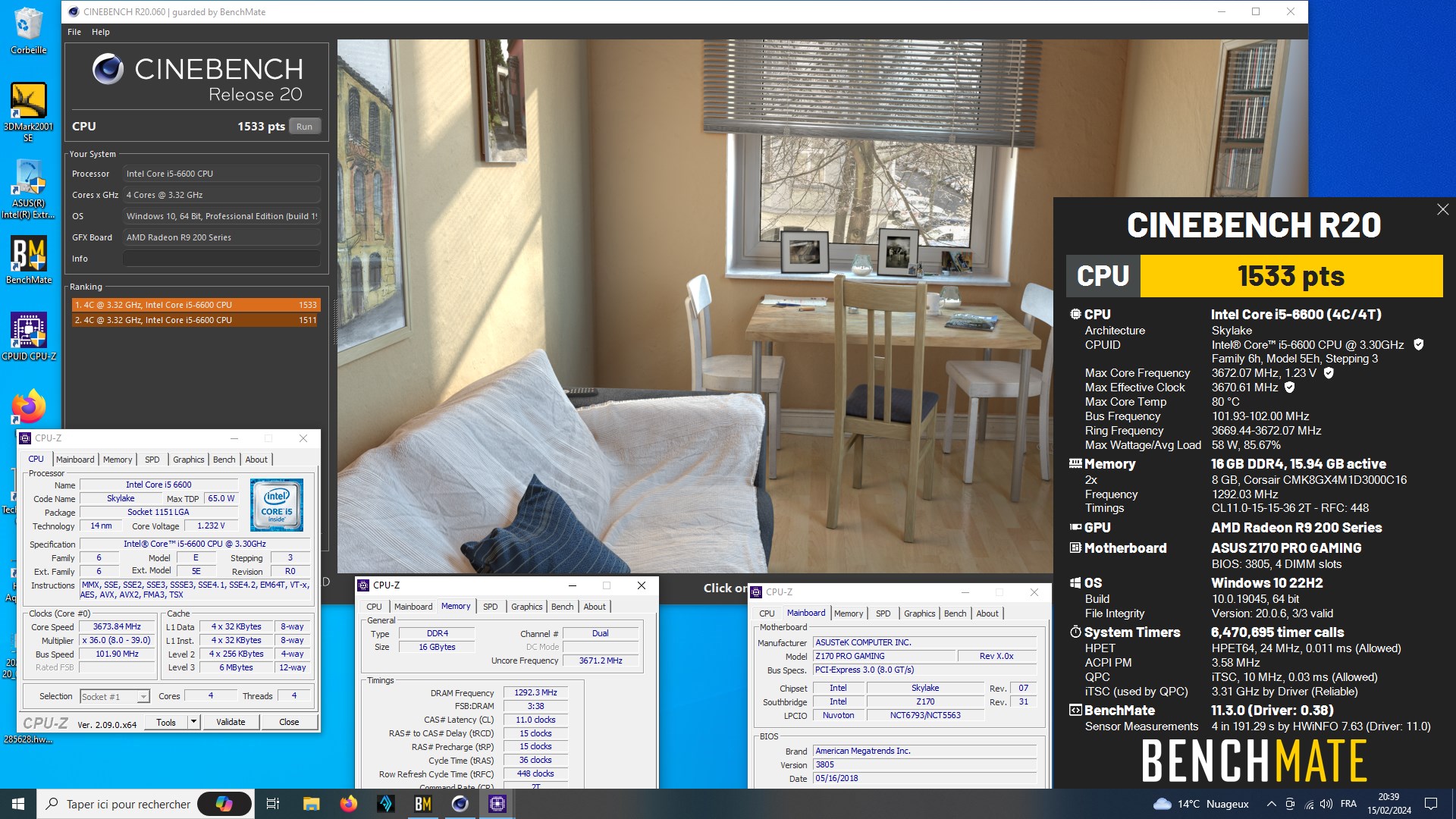Screen dimensions: 1456x819
Task: Select ranking row 2 with score 1511
Action: pyautogui.click(x=196, y=320)
